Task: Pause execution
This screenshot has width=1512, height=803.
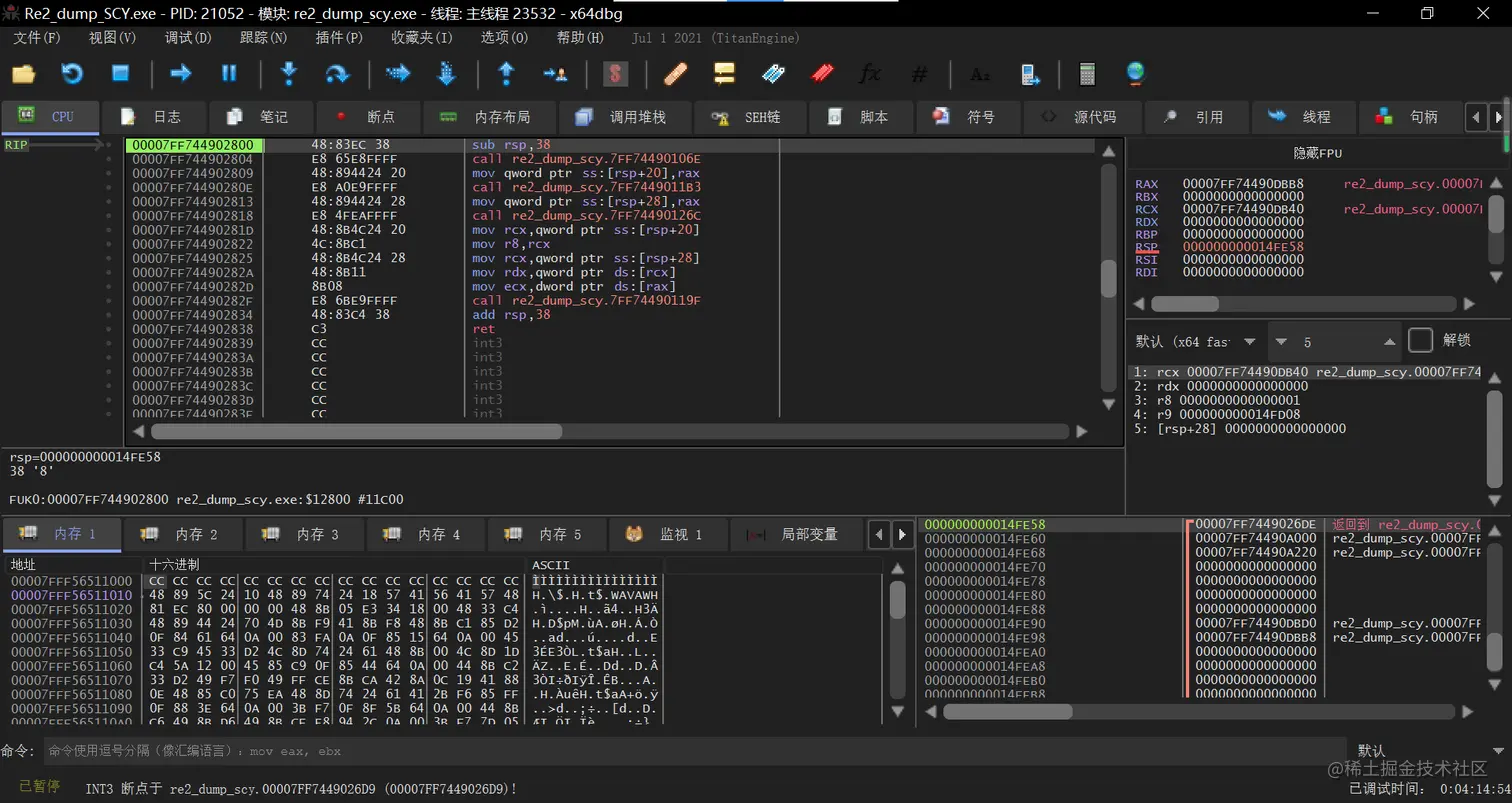Action: (229, 73)
